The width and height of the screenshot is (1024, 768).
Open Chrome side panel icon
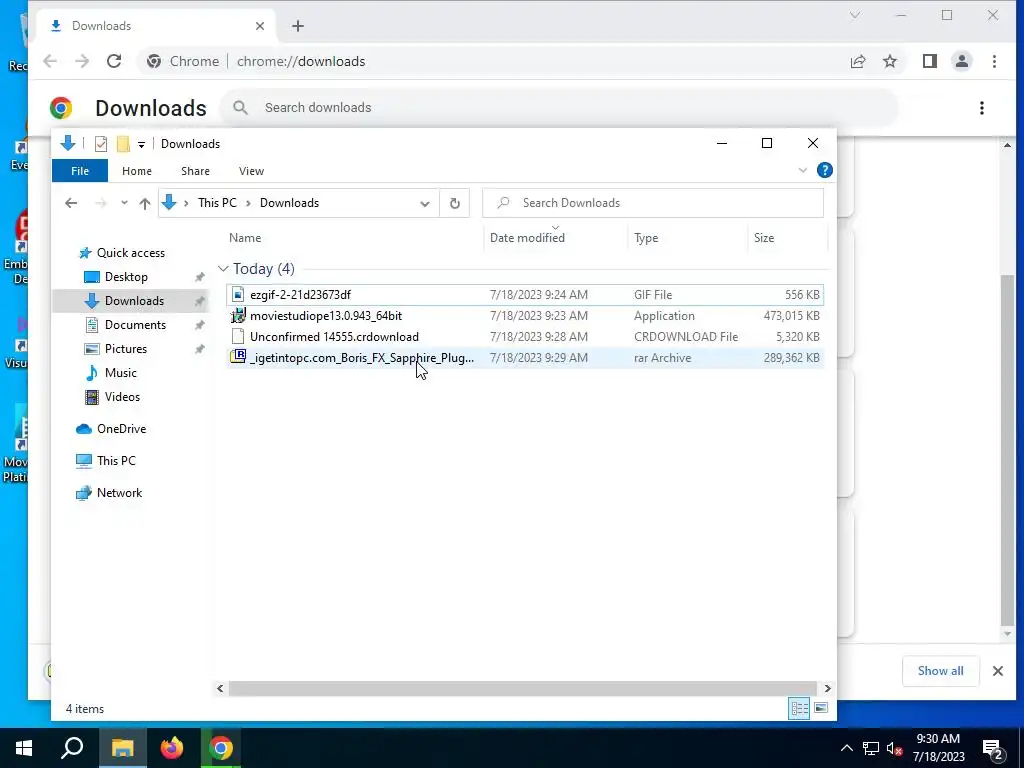point(929,61)
